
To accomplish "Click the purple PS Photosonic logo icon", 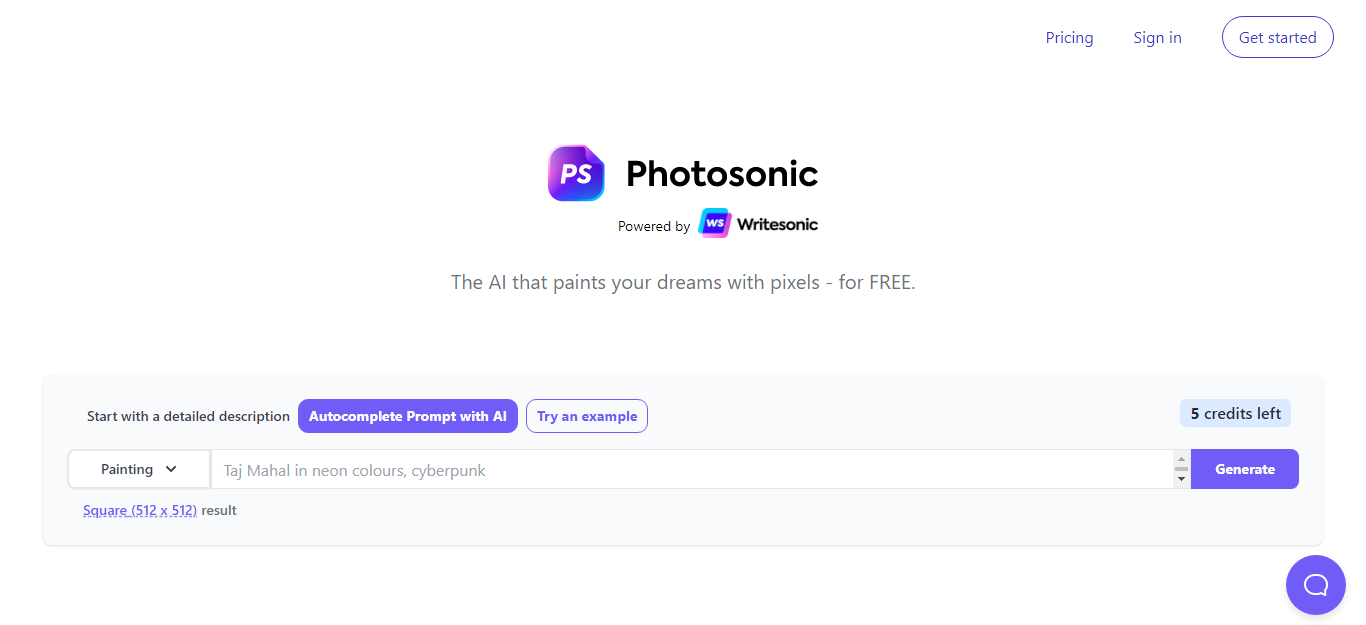I will tap(575, 173).
